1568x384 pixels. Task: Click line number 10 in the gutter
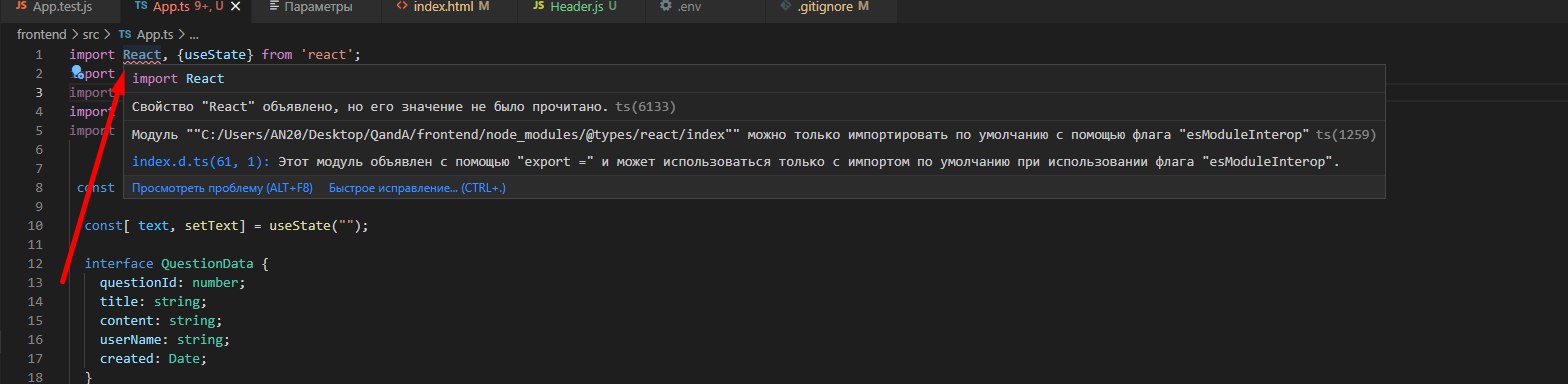pyautogui.click(x=35, y=226)
